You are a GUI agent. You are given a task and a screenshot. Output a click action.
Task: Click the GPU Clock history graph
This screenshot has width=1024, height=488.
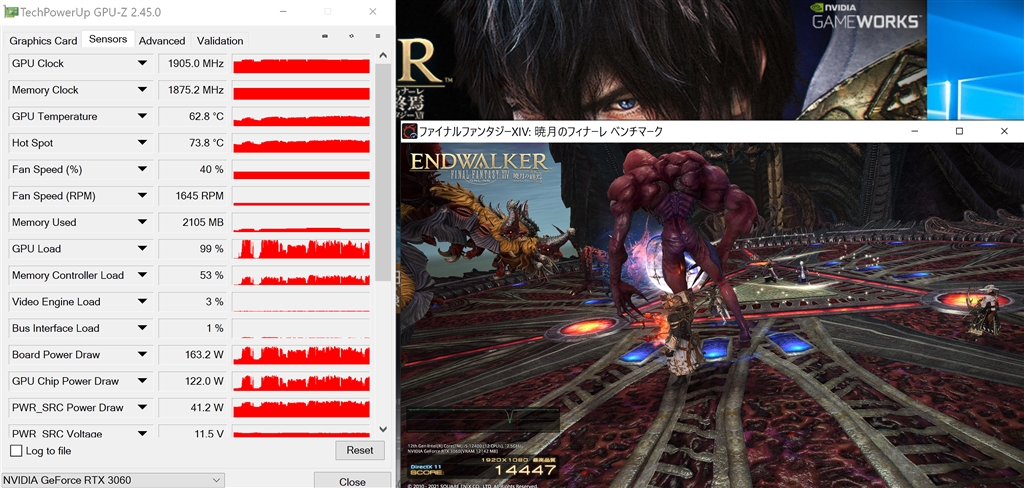click(x=301, y=63)
